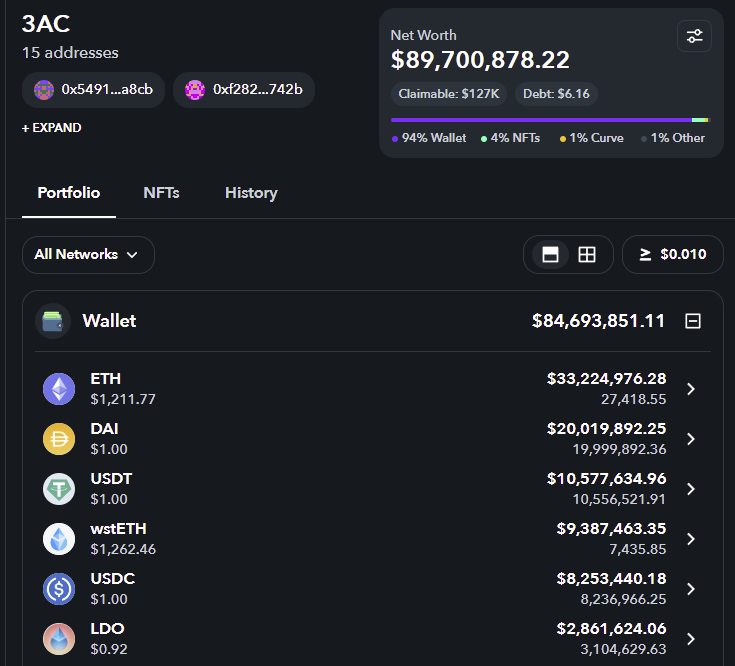The height and width of the screenshot is (666, 735).
Task: Open the All Networks dropdown
Action: pyautogui.click(x=88, y=254)
